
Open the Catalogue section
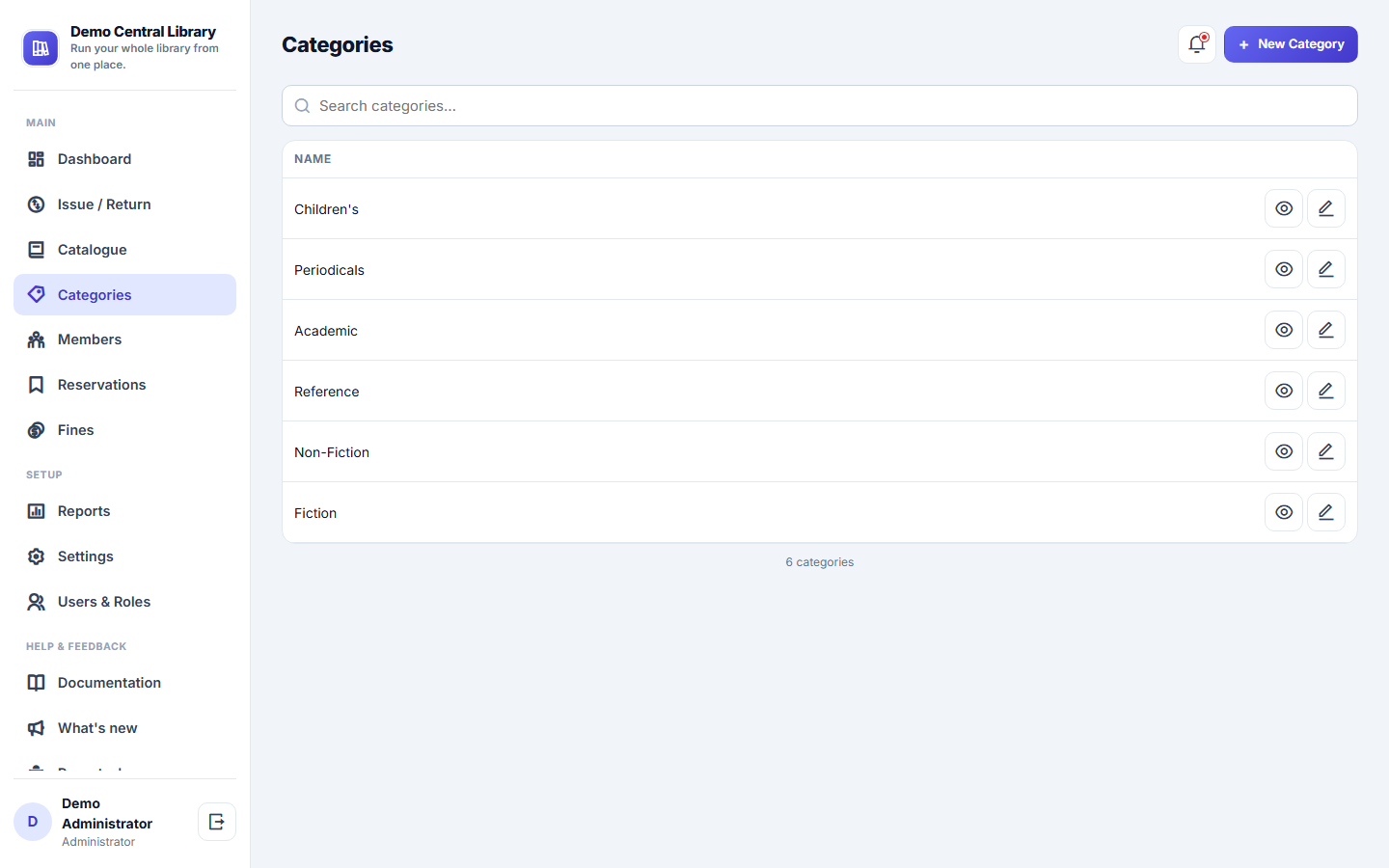(x=124, y=250)
